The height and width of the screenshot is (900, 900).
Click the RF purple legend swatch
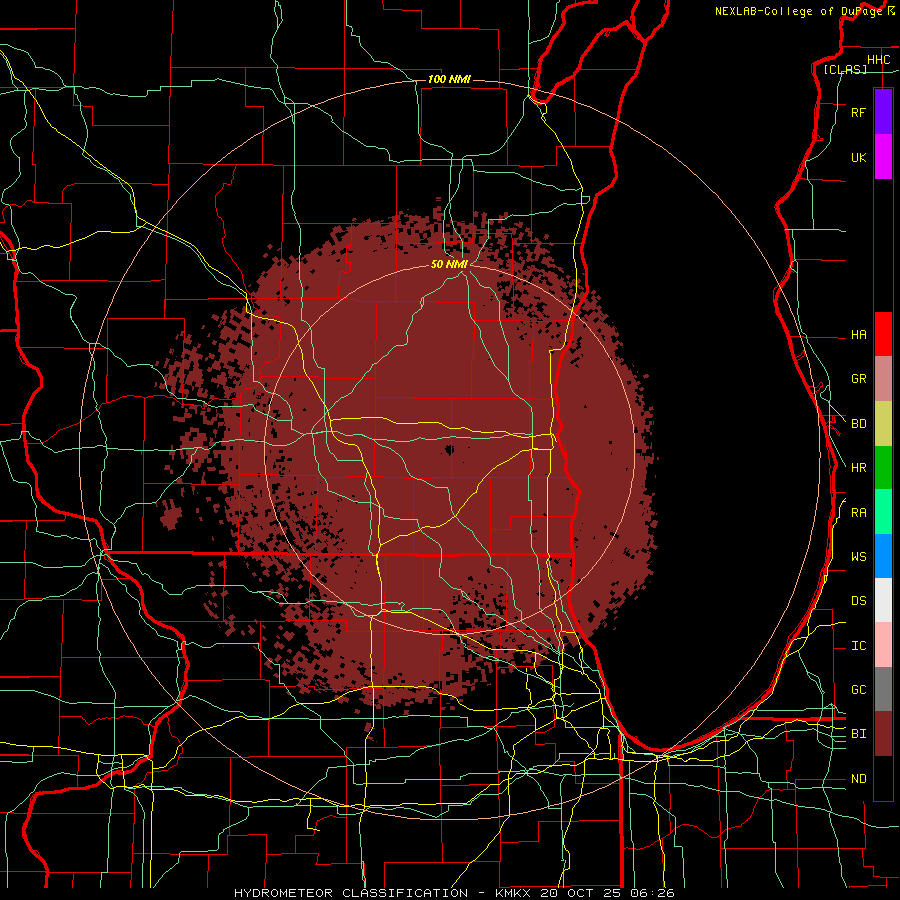(x=883, y=112)
